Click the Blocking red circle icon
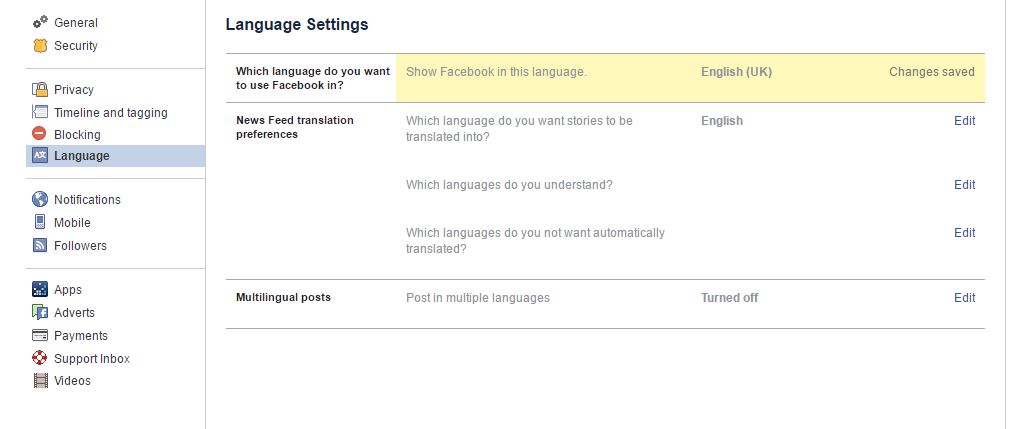 coord(40,134)
